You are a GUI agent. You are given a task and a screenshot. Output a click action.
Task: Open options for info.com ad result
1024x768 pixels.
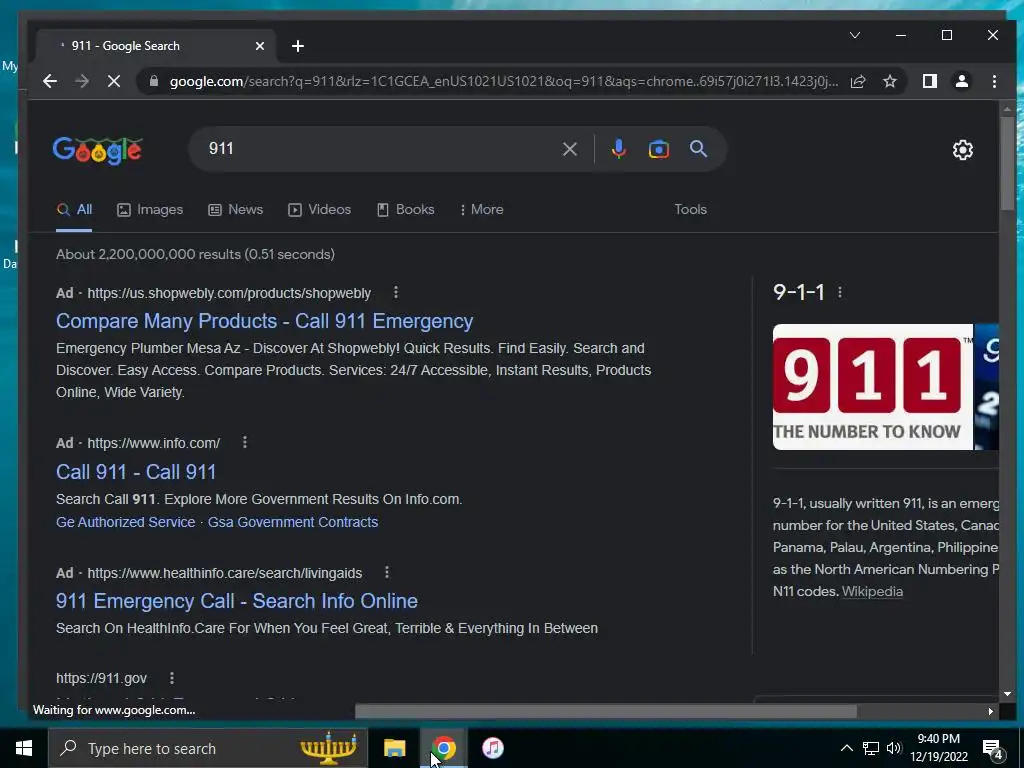pos(245,442)
